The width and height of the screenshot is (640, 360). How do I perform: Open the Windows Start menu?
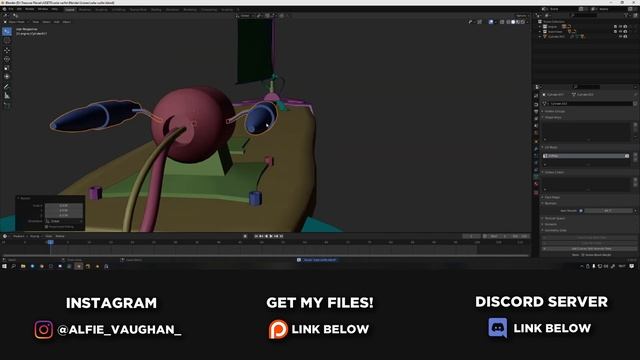[x=4, y=266]
